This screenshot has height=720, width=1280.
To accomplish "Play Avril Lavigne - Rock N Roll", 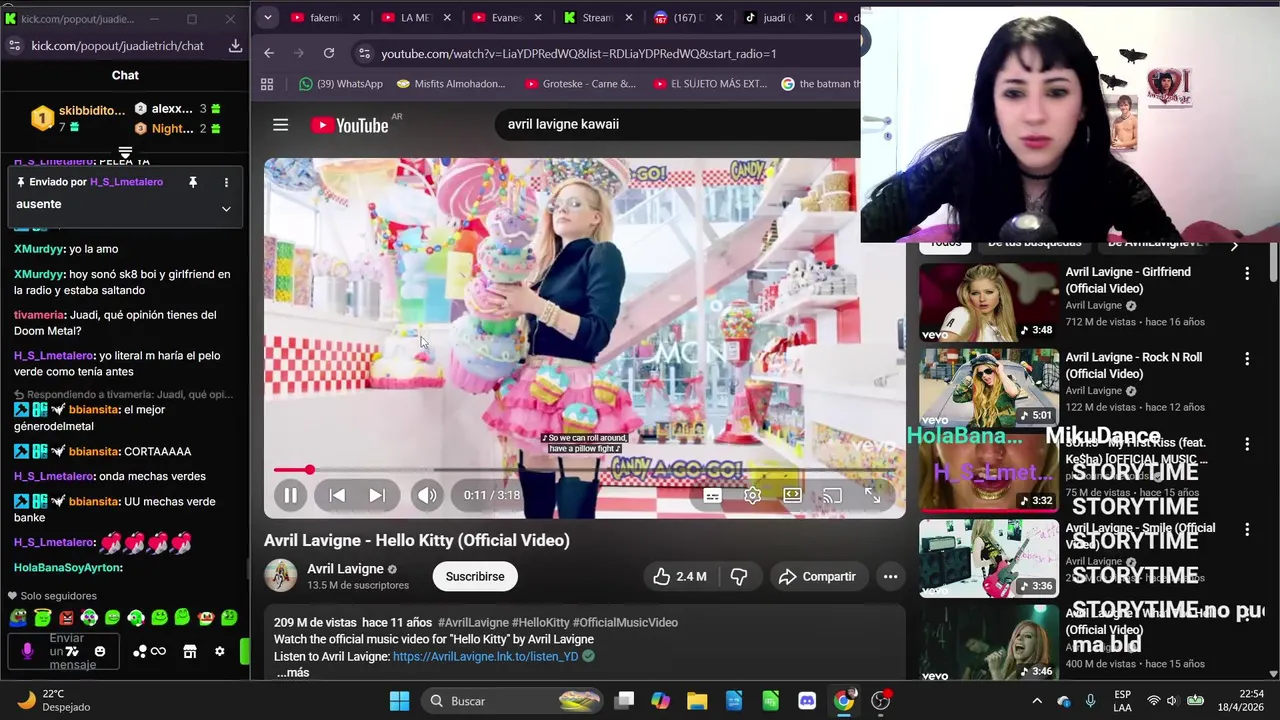I will click(x=988, y=388).
